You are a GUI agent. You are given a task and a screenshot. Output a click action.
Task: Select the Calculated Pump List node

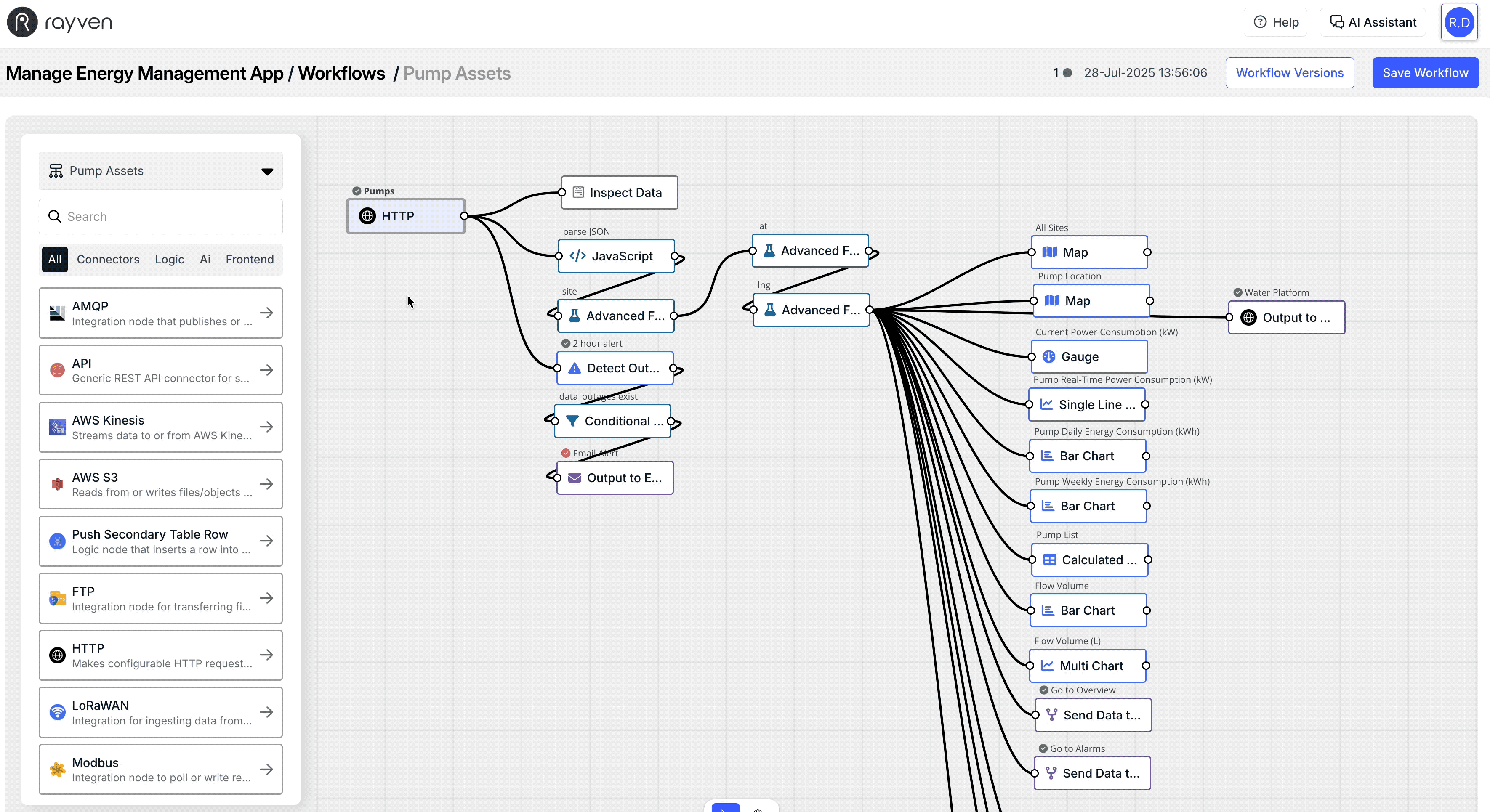[x=1090, y=559]
